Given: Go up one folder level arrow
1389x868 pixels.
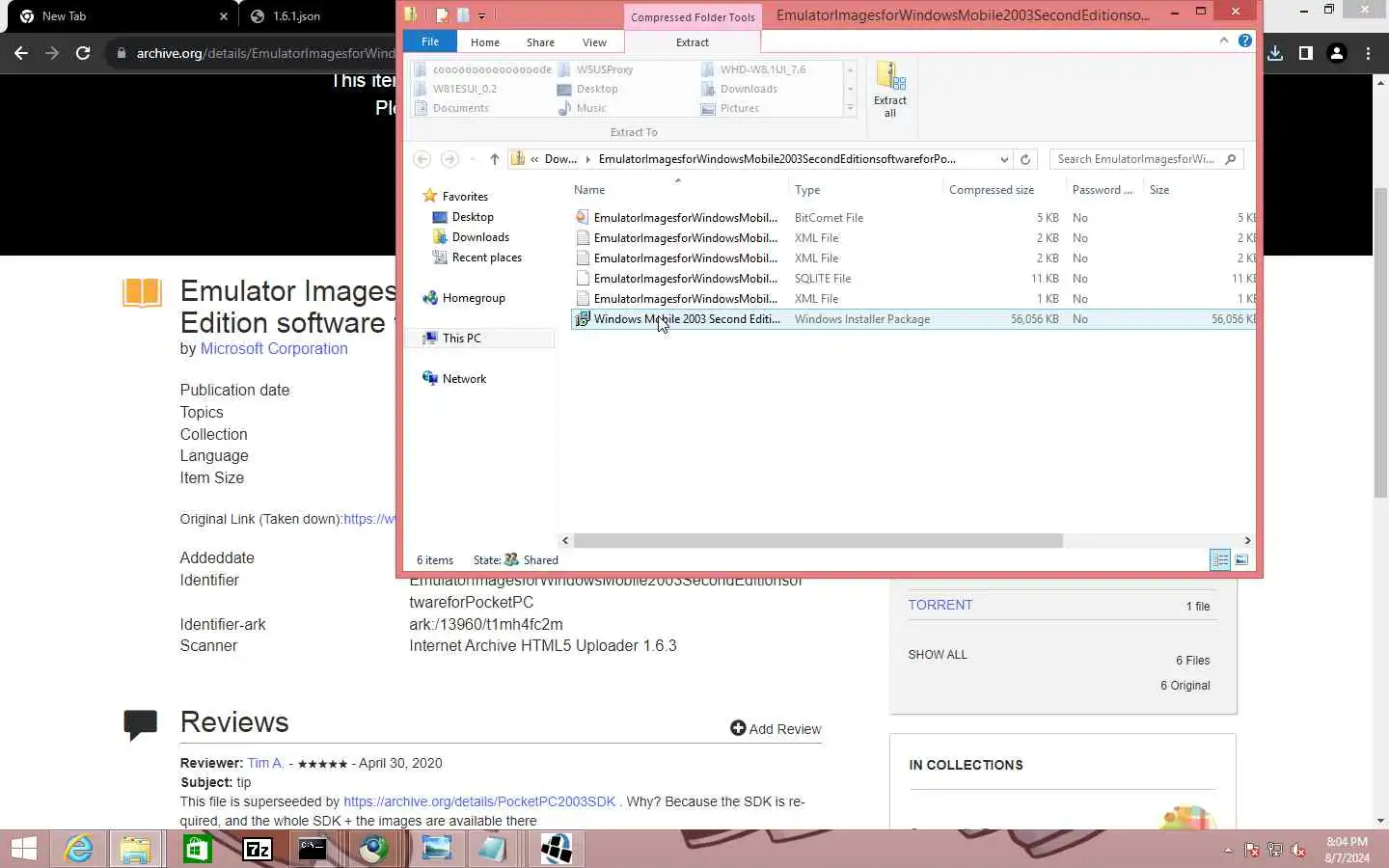Looking at the screenshot, I should (495, 159).
